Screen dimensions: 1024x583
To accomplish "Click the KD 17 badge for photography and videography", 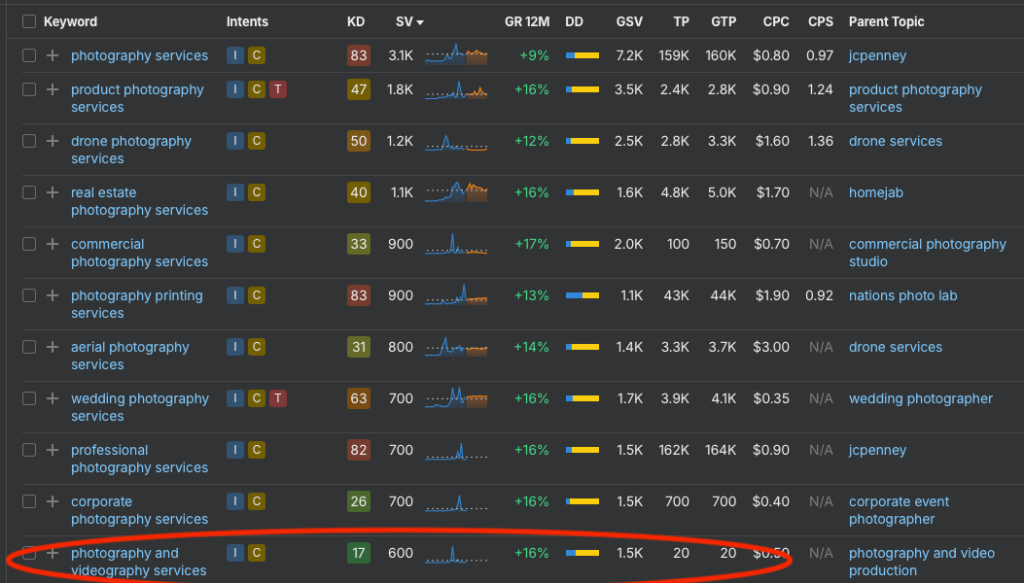I will coord(358,553).
